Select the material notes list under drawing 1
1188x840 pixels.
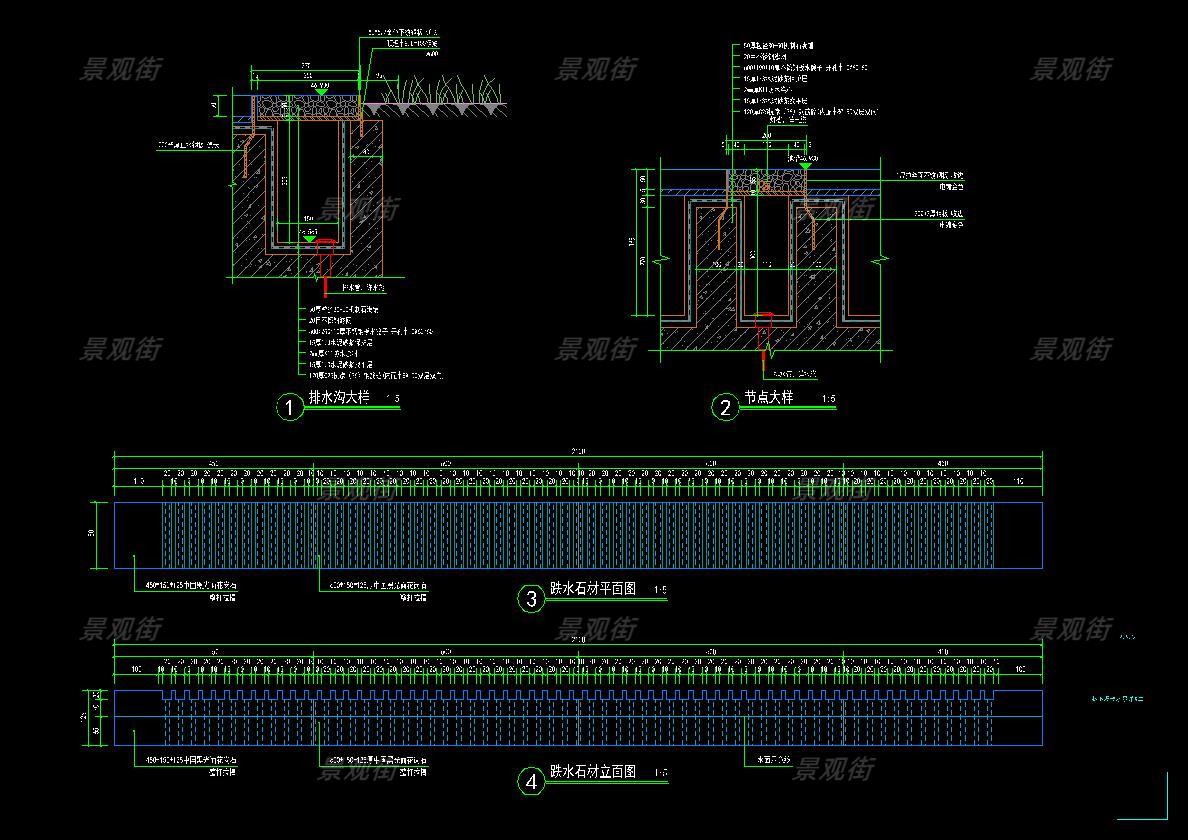pos(375,343)
